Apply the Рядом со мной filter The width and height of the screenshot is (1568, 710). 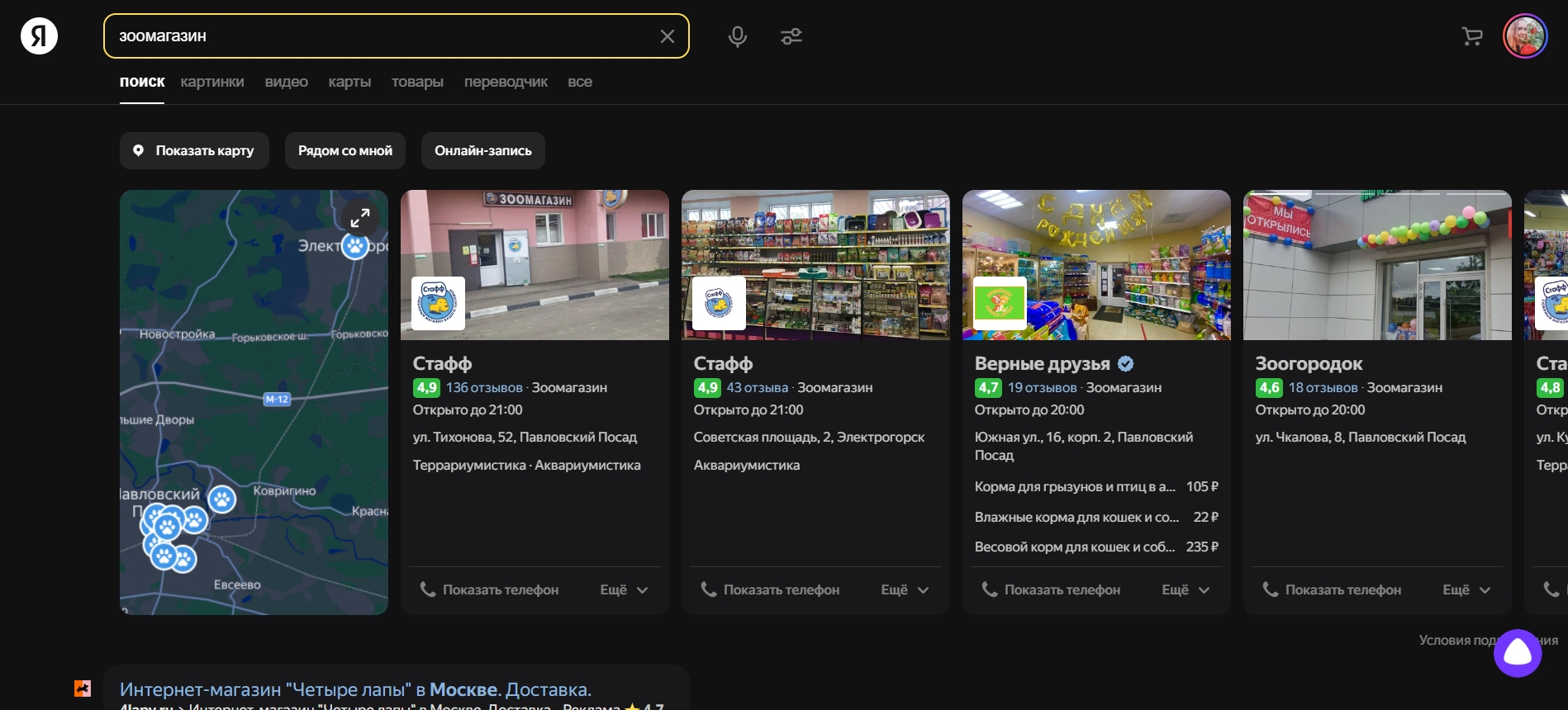pos(345,150)
